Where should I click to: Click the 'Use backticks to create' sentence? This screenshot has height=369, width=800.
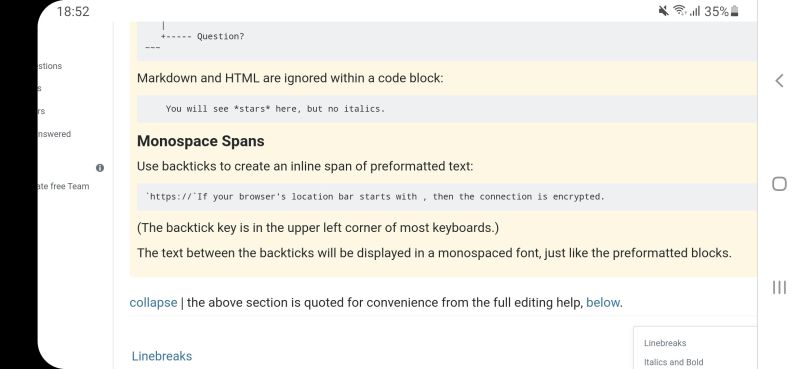click(305, 166)
